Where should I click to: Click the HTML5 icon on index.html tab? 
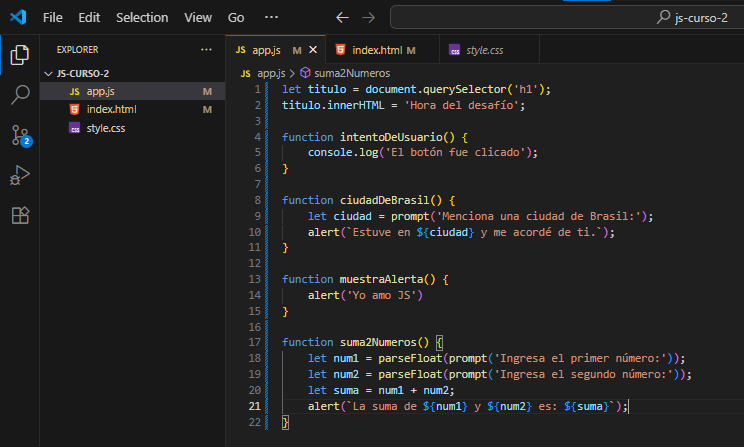coord(340,49)
